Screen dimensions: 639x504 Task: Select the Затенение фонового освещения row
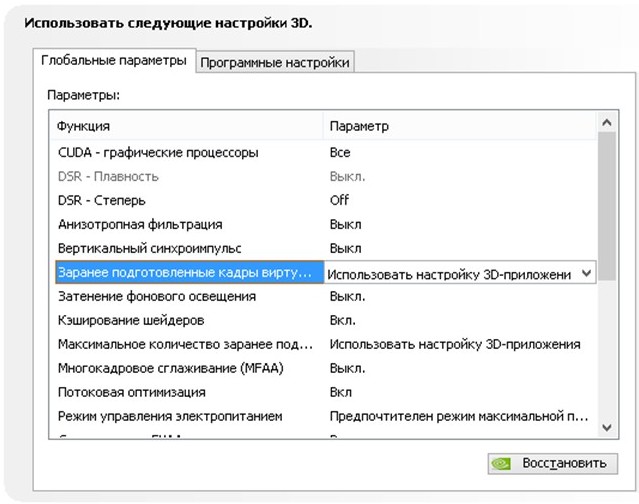pyautogui.click(x=324, y=297)
